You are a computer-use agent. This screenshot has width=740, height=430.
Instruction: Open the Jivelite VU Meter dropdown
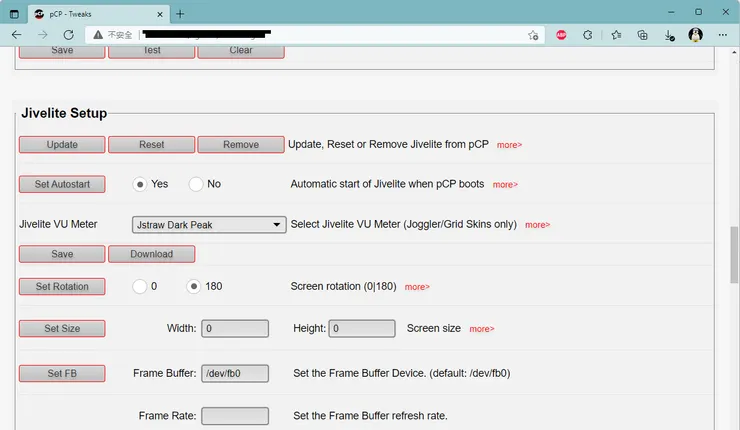[209, 225]
